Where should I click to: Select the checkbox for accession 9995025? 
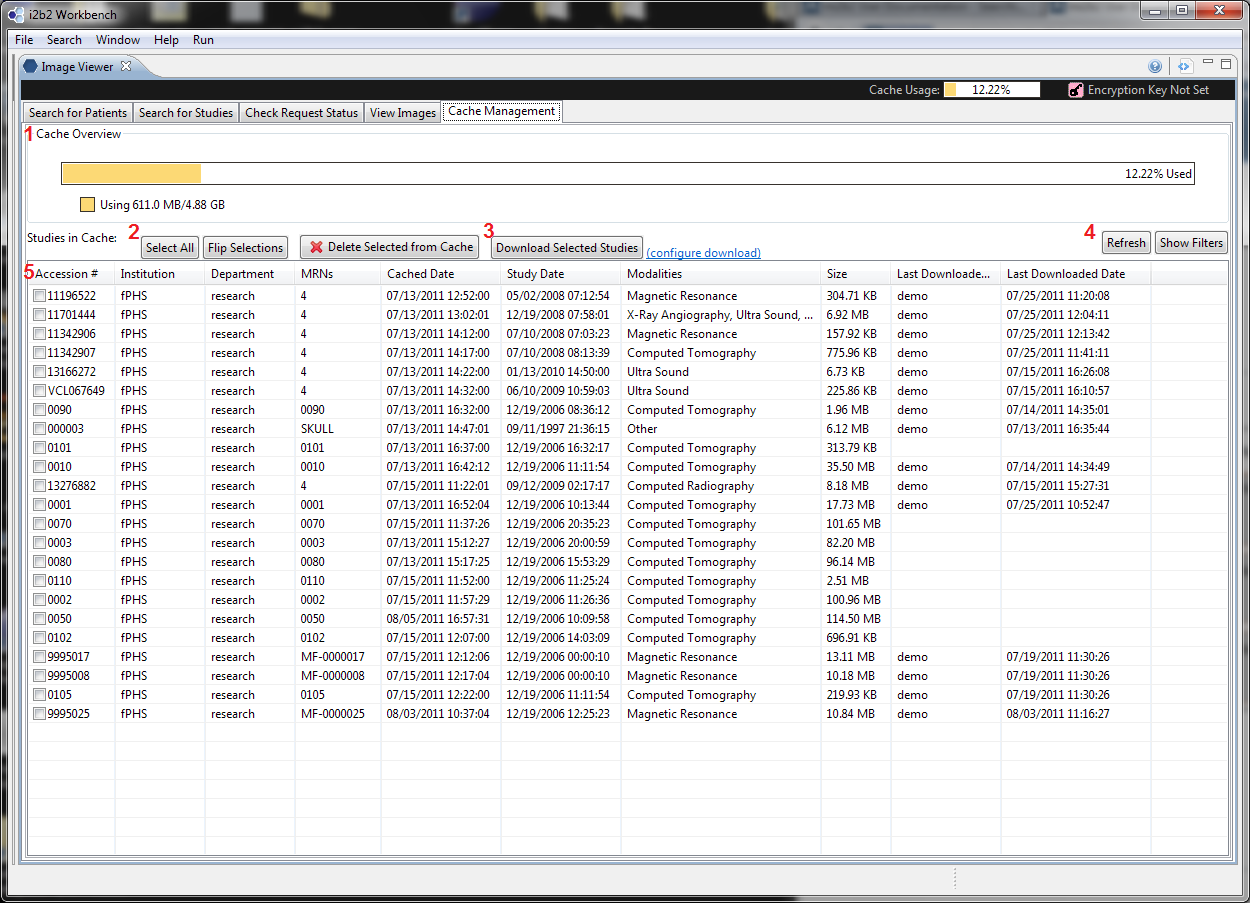click(x=39, y=714)
